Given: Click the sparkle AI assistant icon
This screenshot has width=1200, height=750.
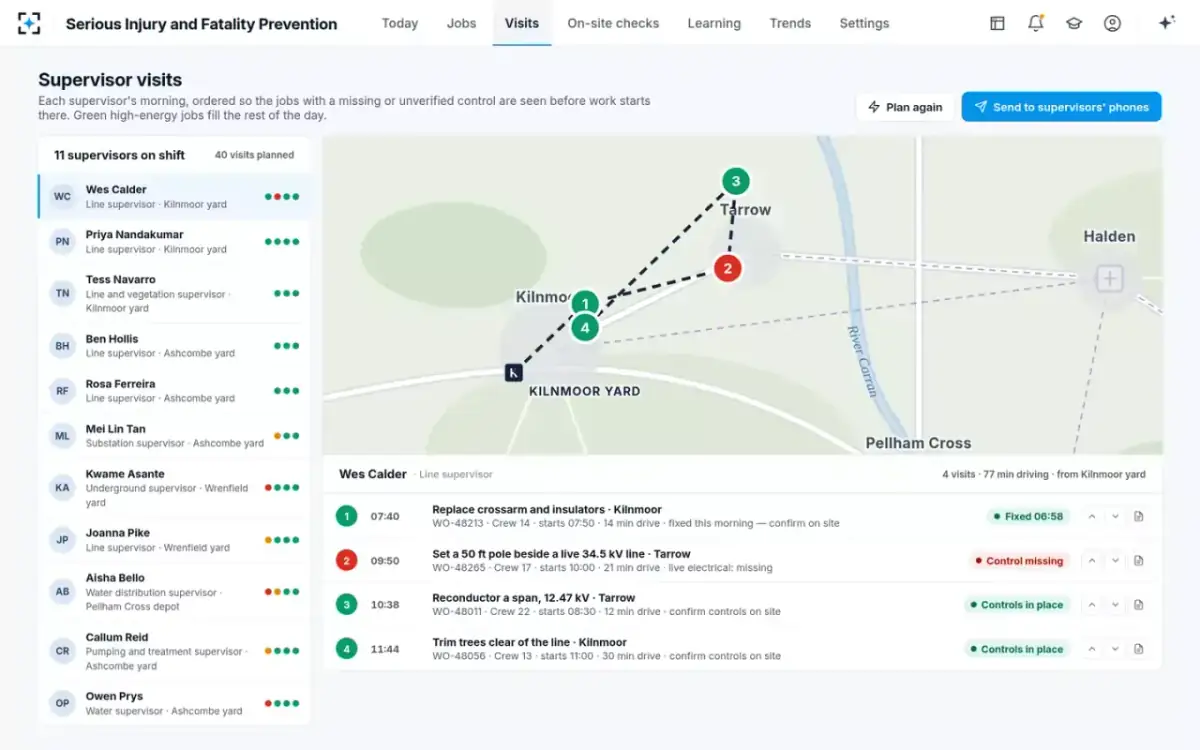Looking at the screenshot, I should click(1166, 23).
